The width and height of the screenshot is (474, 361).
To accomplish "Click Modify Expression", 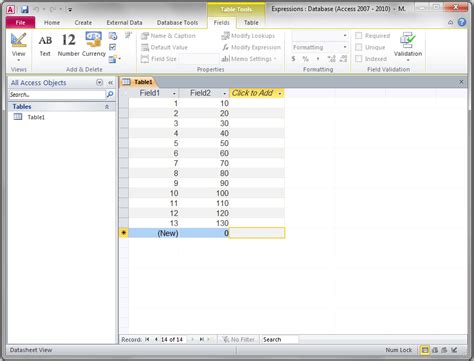I will tap(252, 47).
